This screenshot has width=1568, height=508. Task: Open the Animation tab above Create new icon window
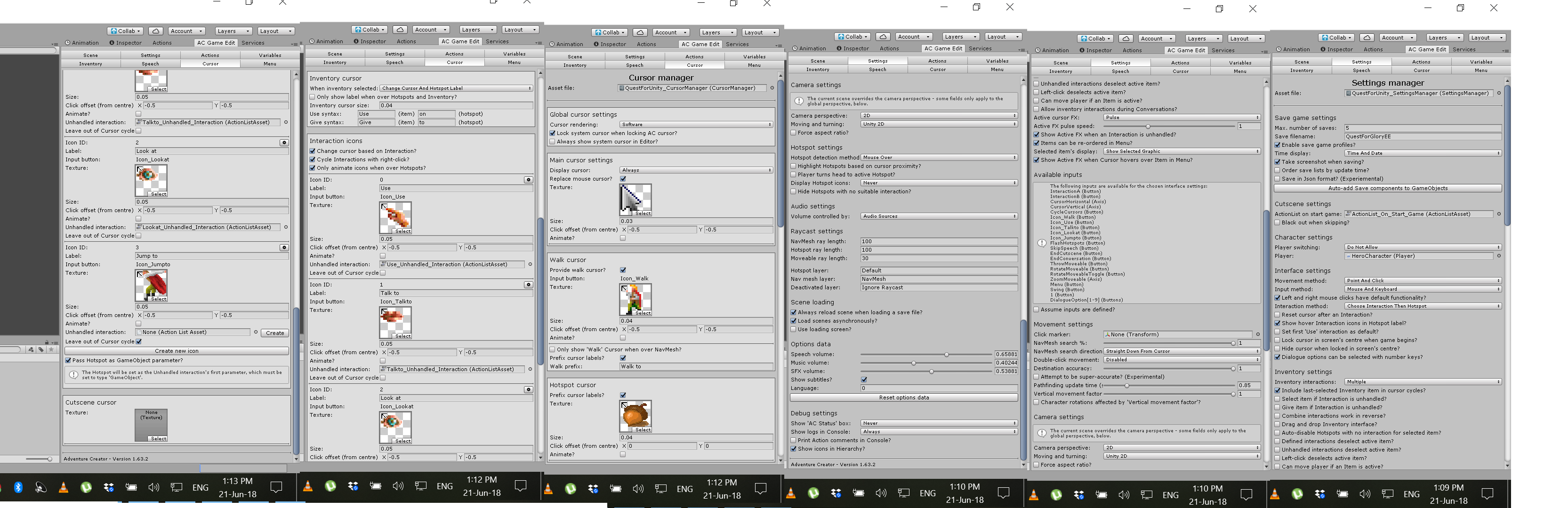pyautogui.click(x=81, y=43)
